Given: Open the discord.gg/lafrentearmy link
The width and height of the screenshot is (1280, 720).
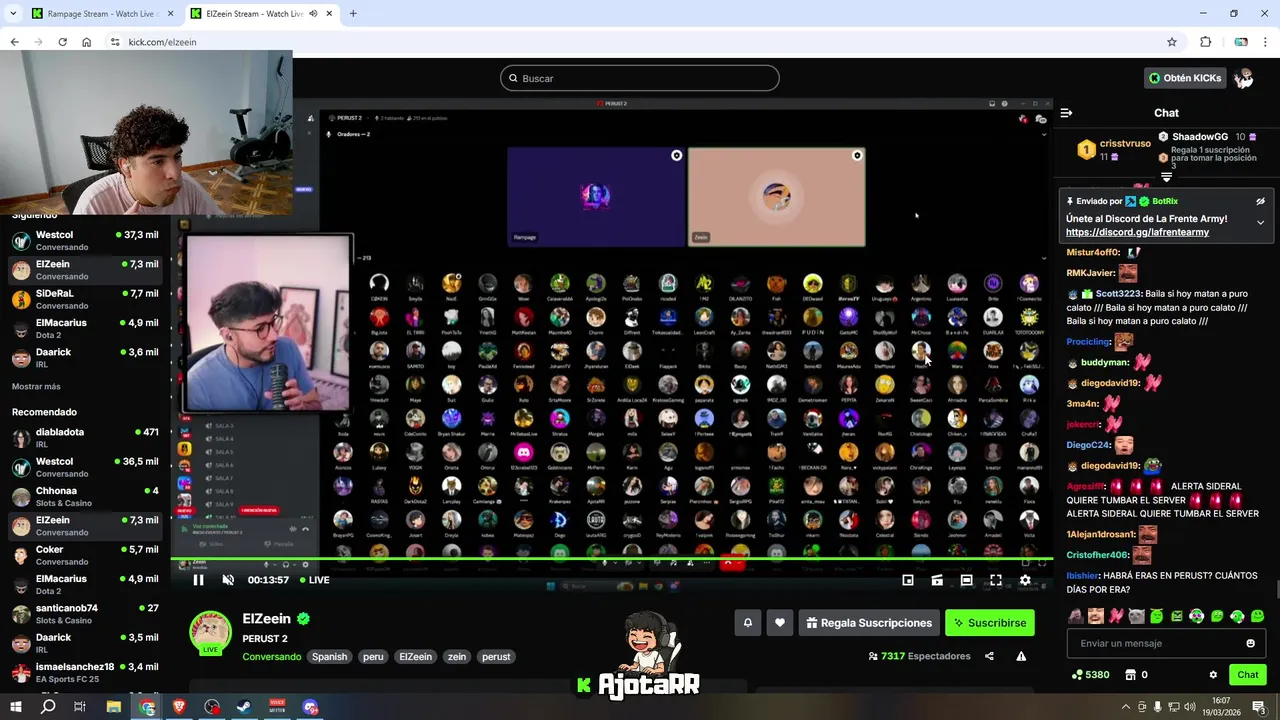Looking at the screenshot, I should [1137, 232].
